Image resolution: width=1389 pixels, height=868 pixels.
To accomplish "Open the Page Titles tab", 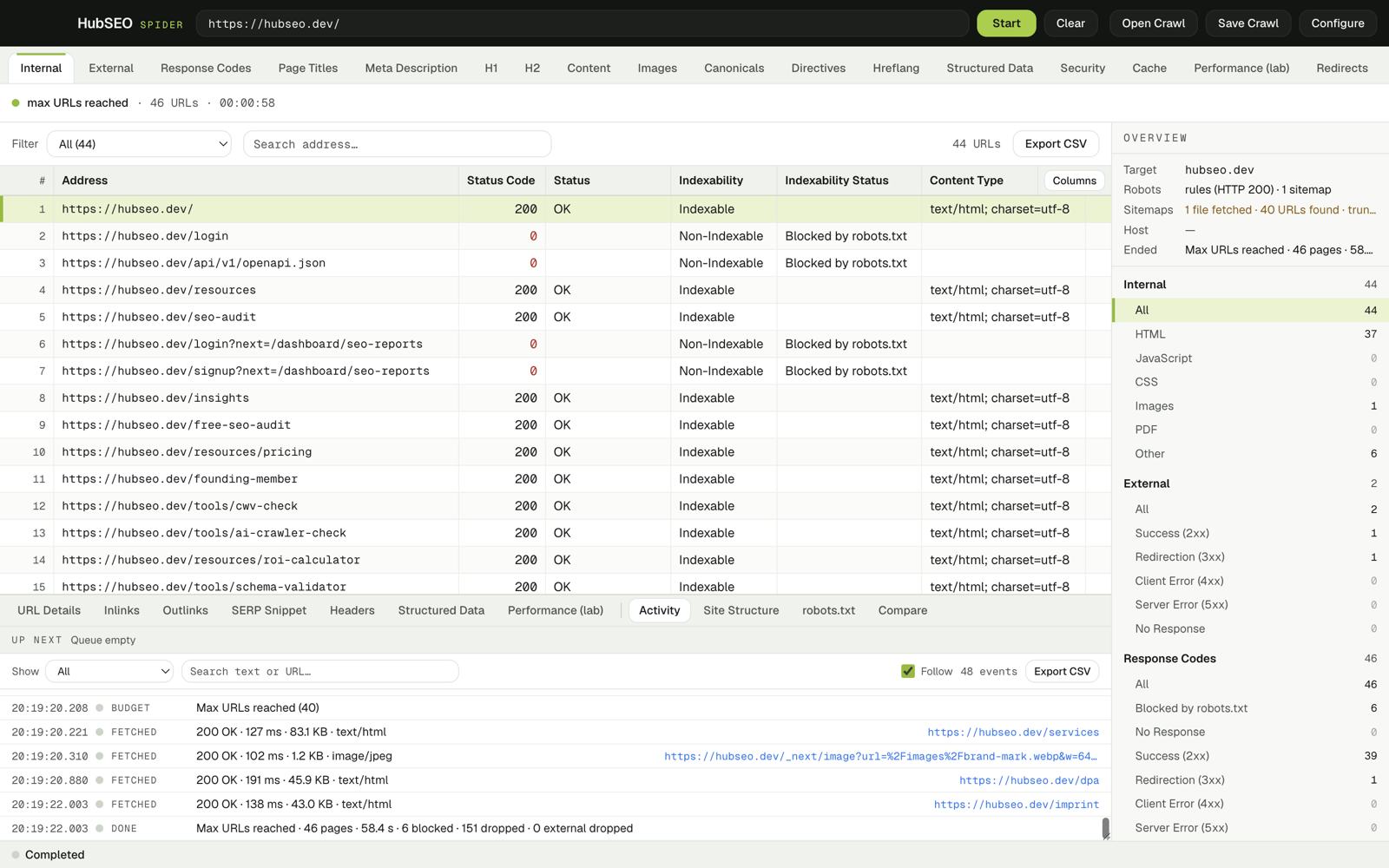I will (308, 68).
